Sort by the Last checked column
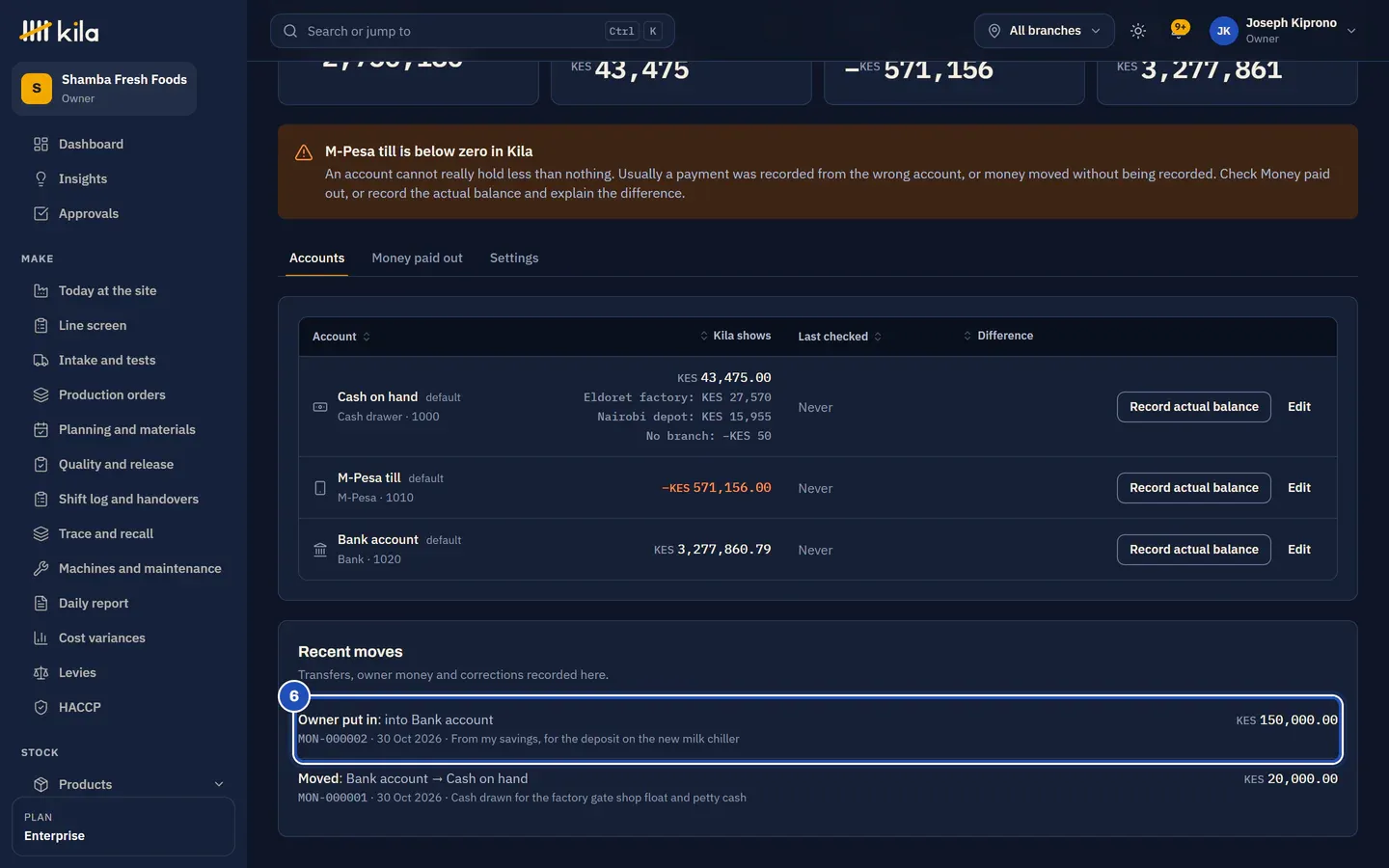This screenshot has width=1389, height=868. [840, 337]
